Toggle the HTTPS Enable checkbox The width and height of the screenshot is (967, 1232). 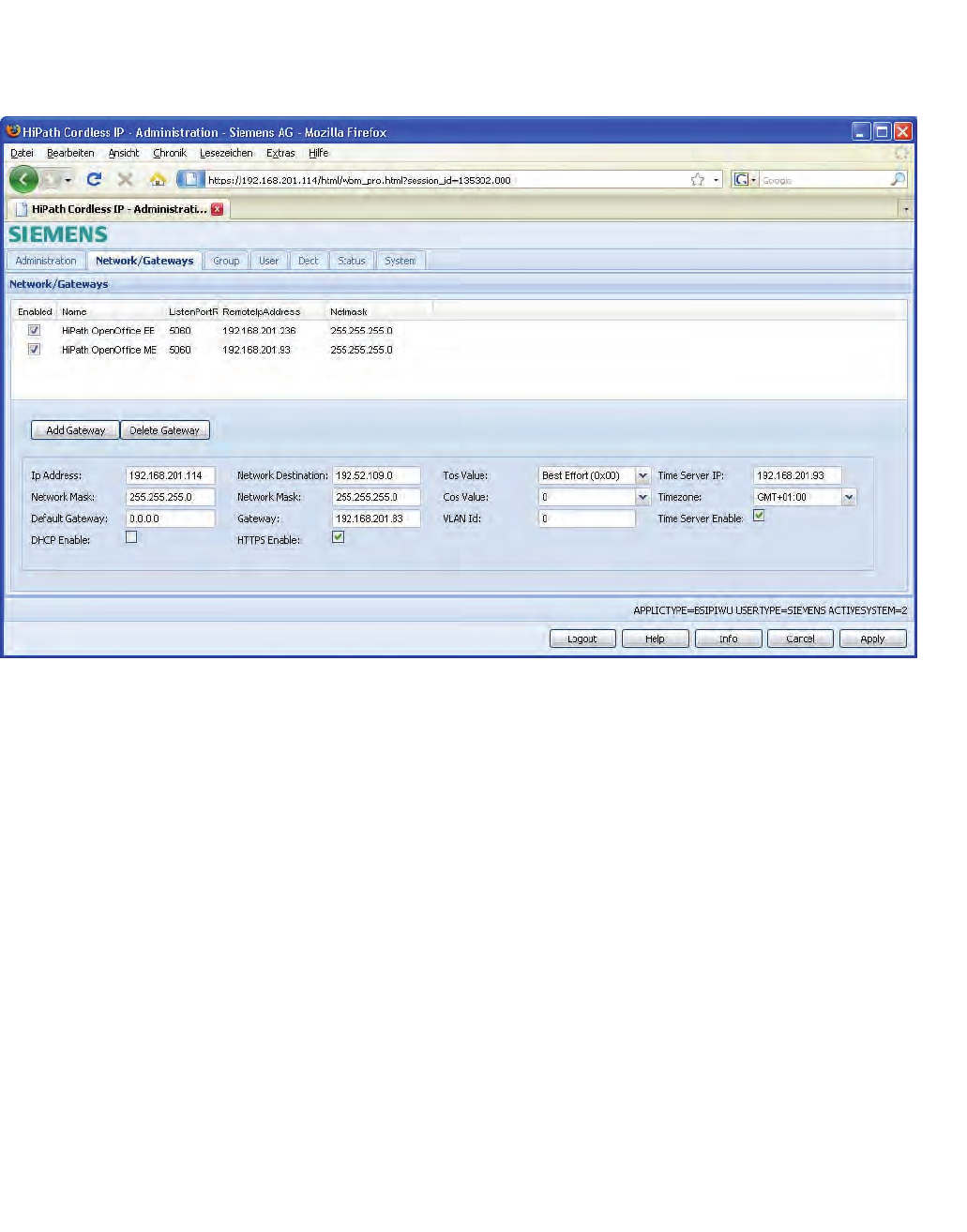pos(339,537)
